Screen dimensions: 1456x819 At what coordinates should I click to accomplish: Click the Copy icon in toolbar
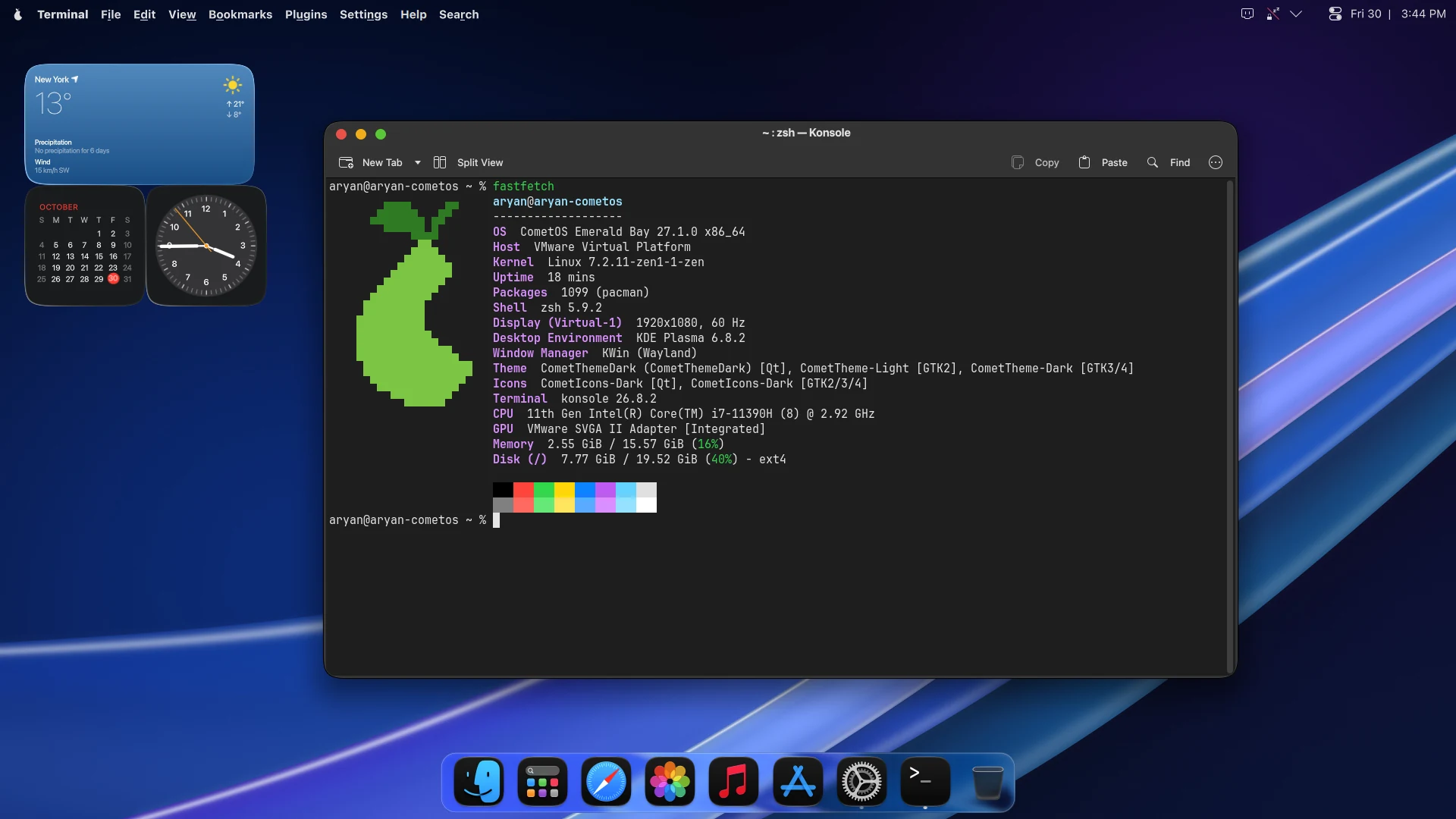click(x=1018, y=162)
